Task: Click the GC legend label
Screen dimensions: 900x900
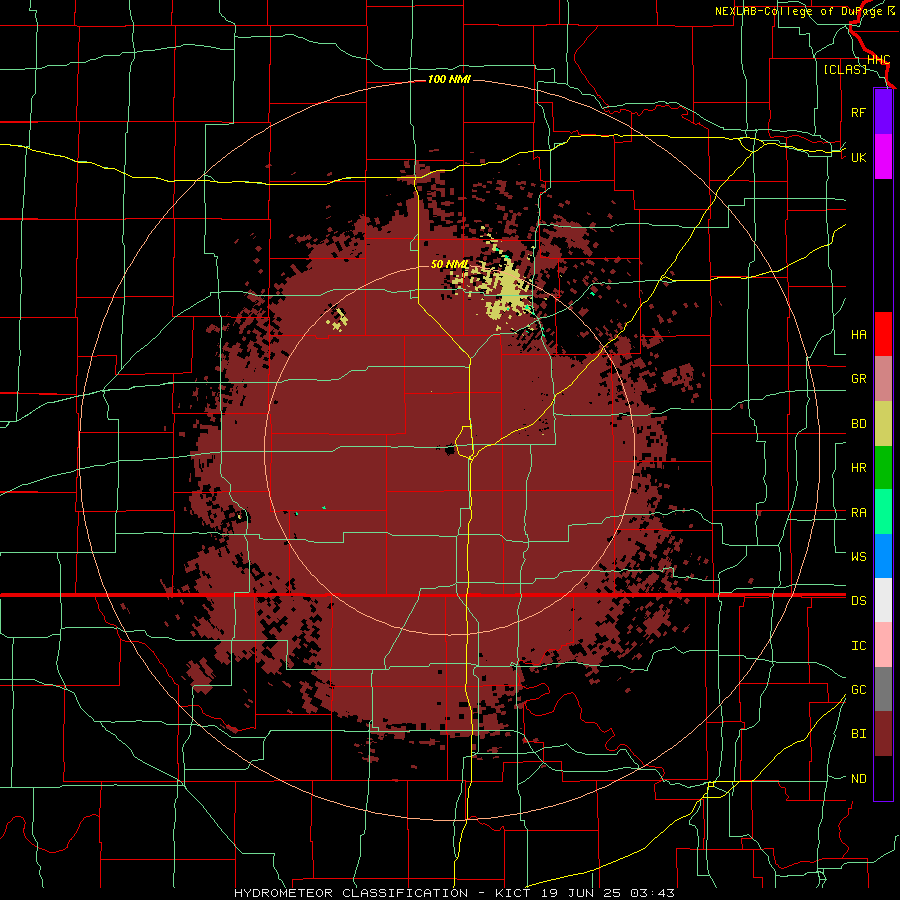Action: pos(859,689)
